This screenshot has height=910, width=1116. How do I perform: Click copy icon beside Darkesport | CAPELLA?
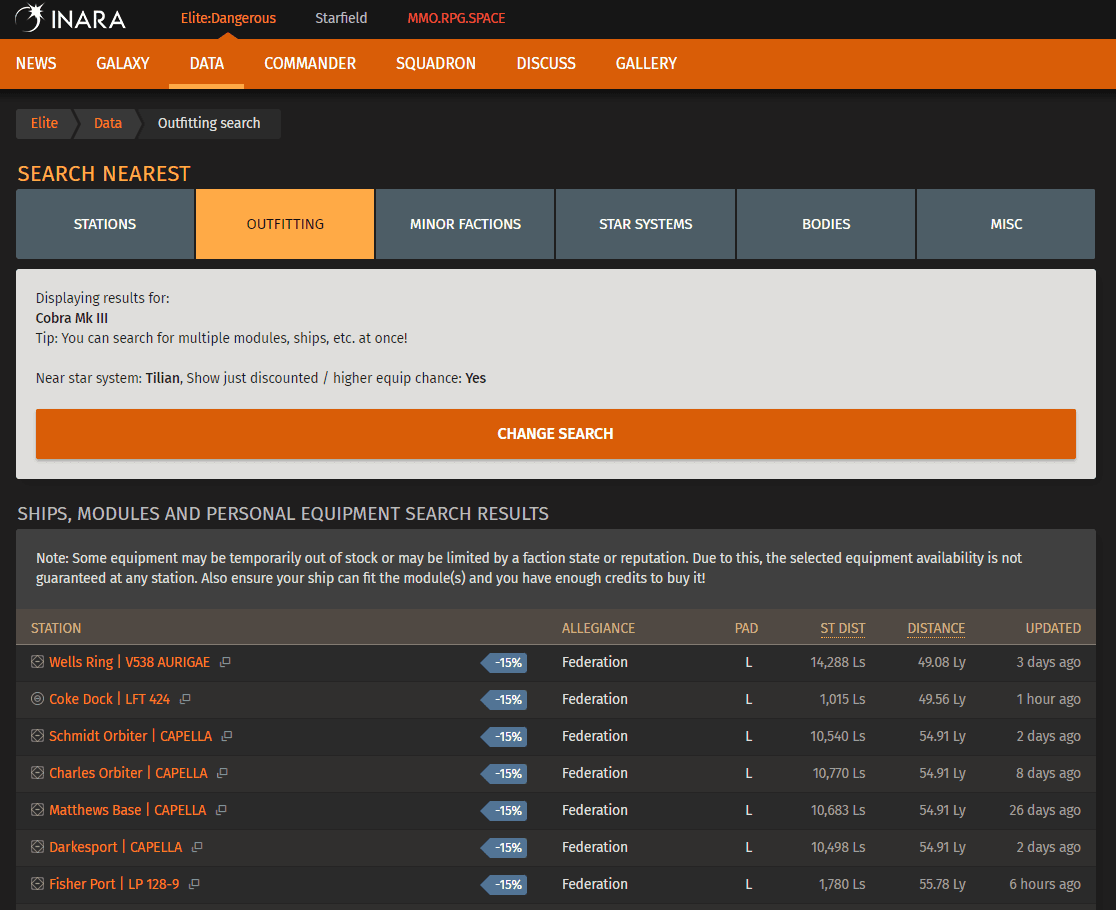click(x=197, y=847)
